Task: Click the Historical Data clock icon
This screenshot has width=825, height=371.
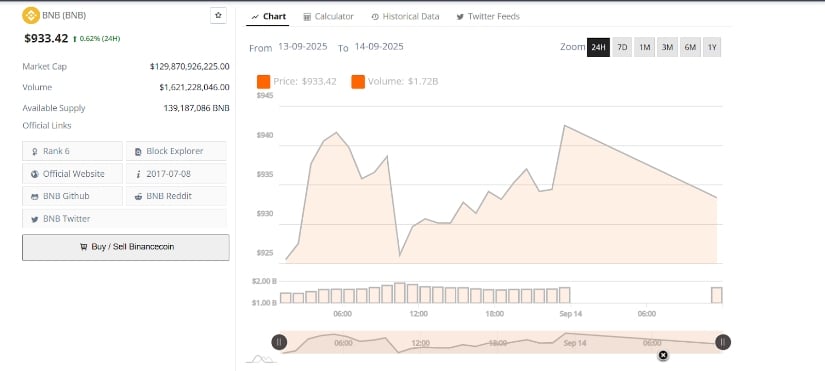Action: (375, 17)
